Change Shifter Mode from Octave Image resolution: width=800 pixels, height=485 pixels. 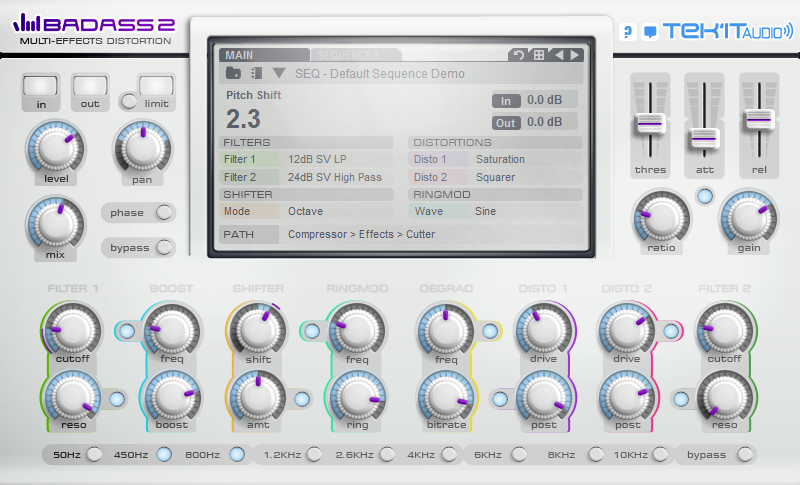306,211
